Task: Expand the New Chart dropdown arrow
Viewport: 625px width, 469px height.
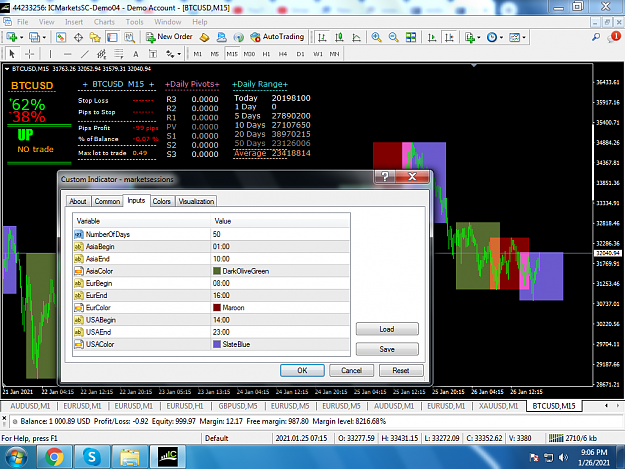Action: pos(21,37)
